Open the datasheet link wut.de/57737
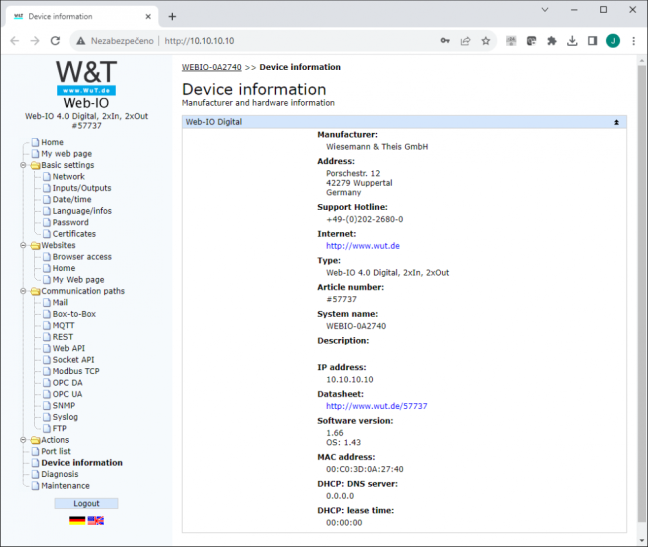 pos(376,406)
